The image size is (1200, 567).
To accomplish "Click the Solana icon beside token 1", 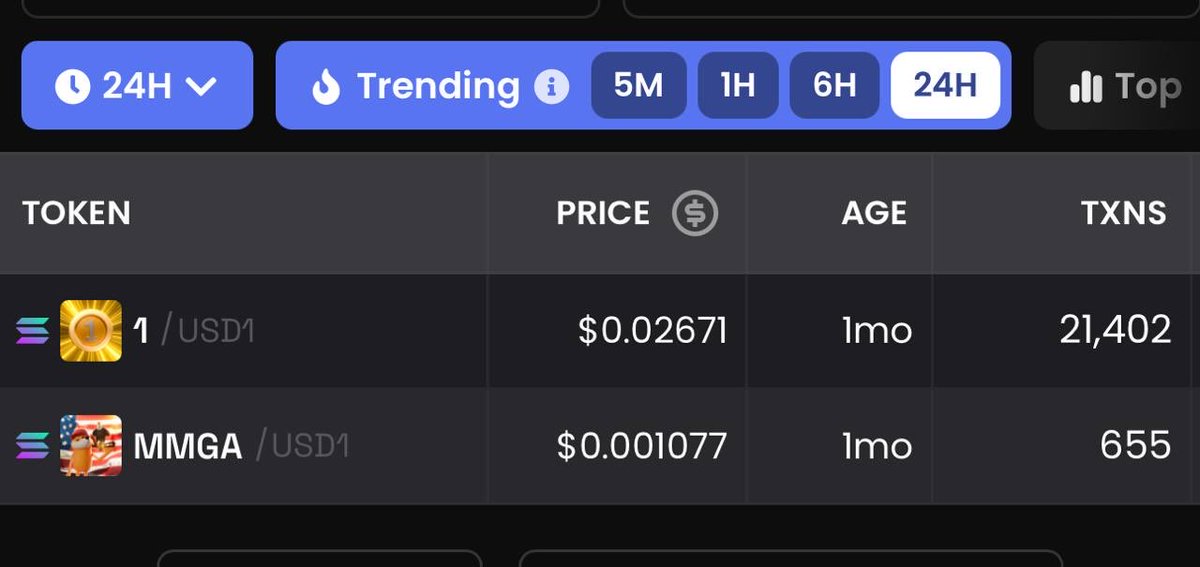I will (33, 331).
